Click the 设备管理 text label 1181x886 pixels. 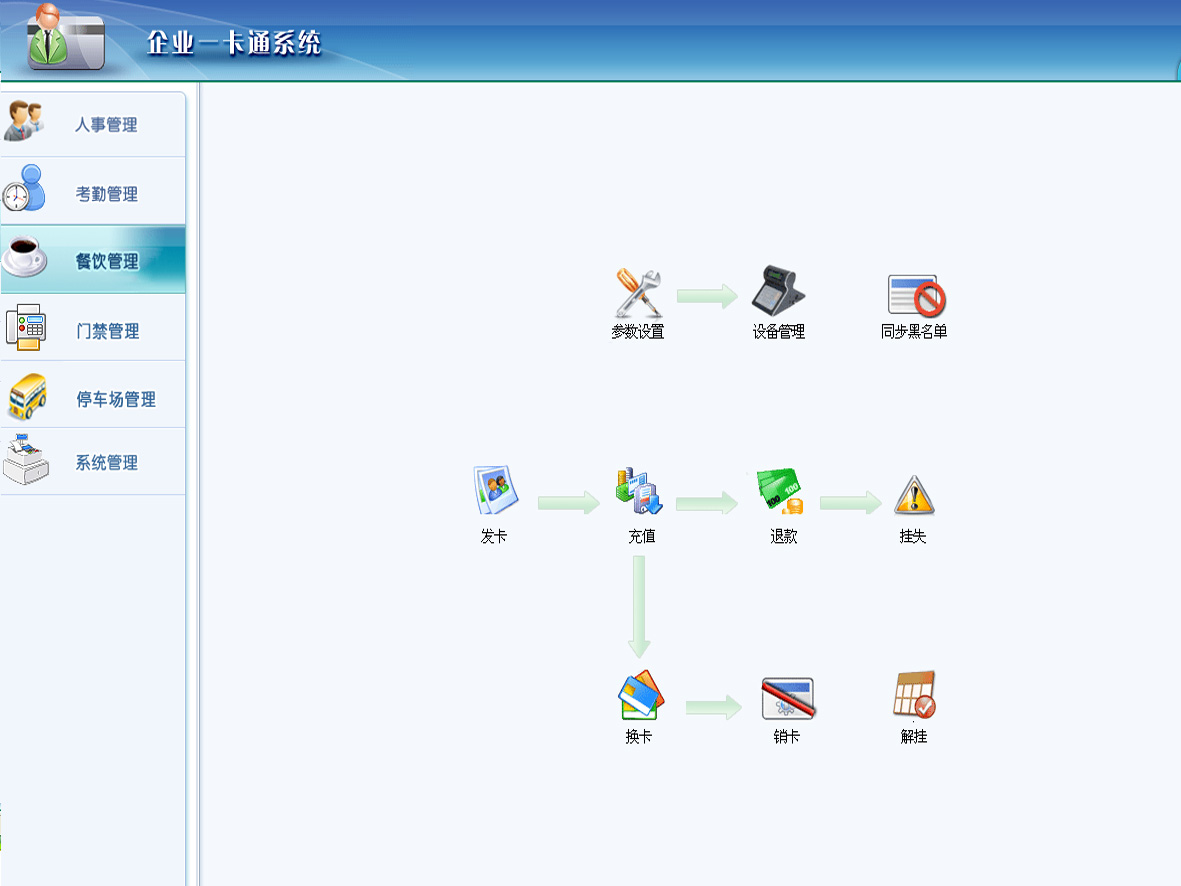[778, 332]
